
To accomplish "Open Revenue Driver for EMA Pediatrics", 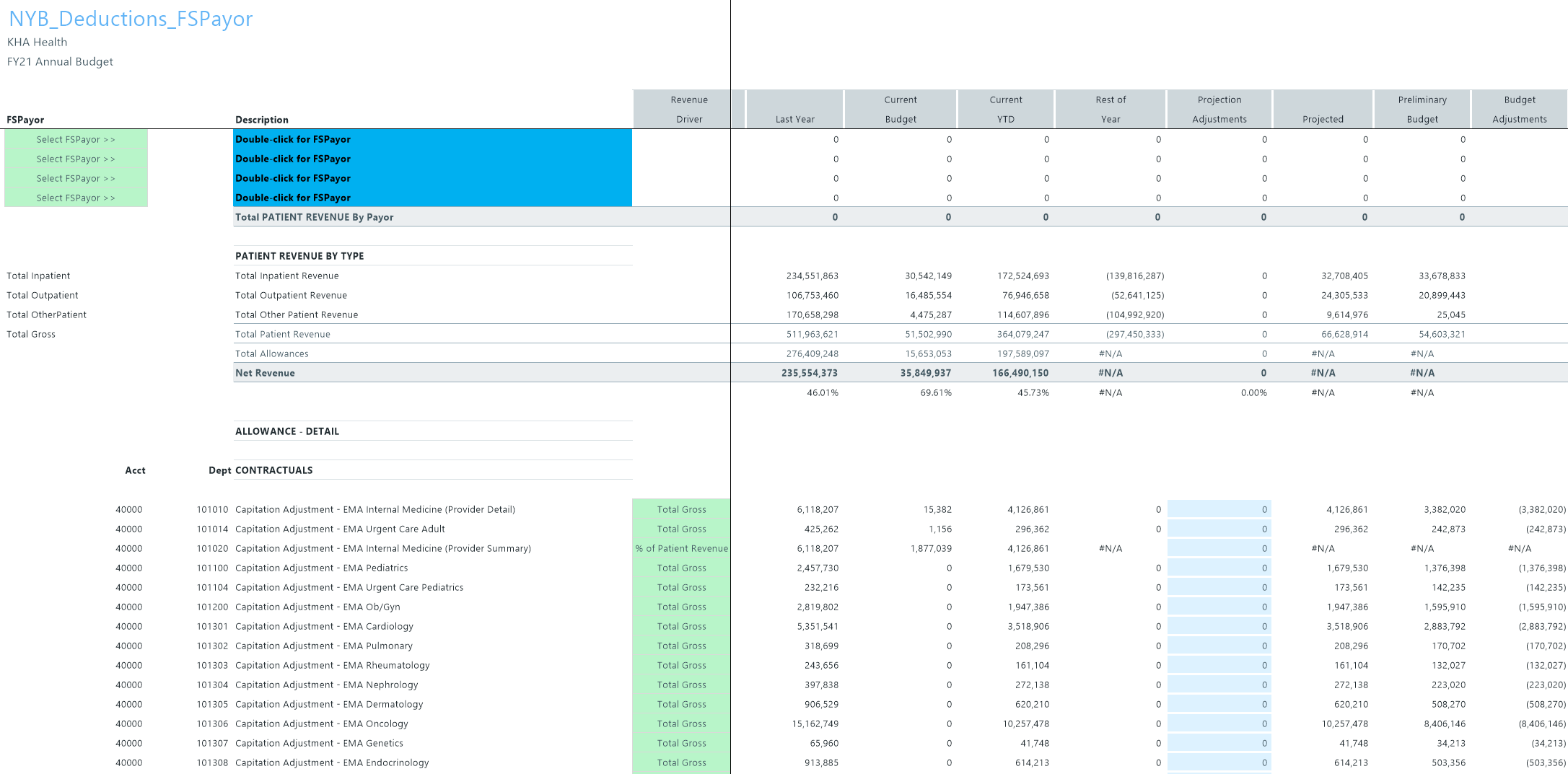I will [x=681, y=568].
